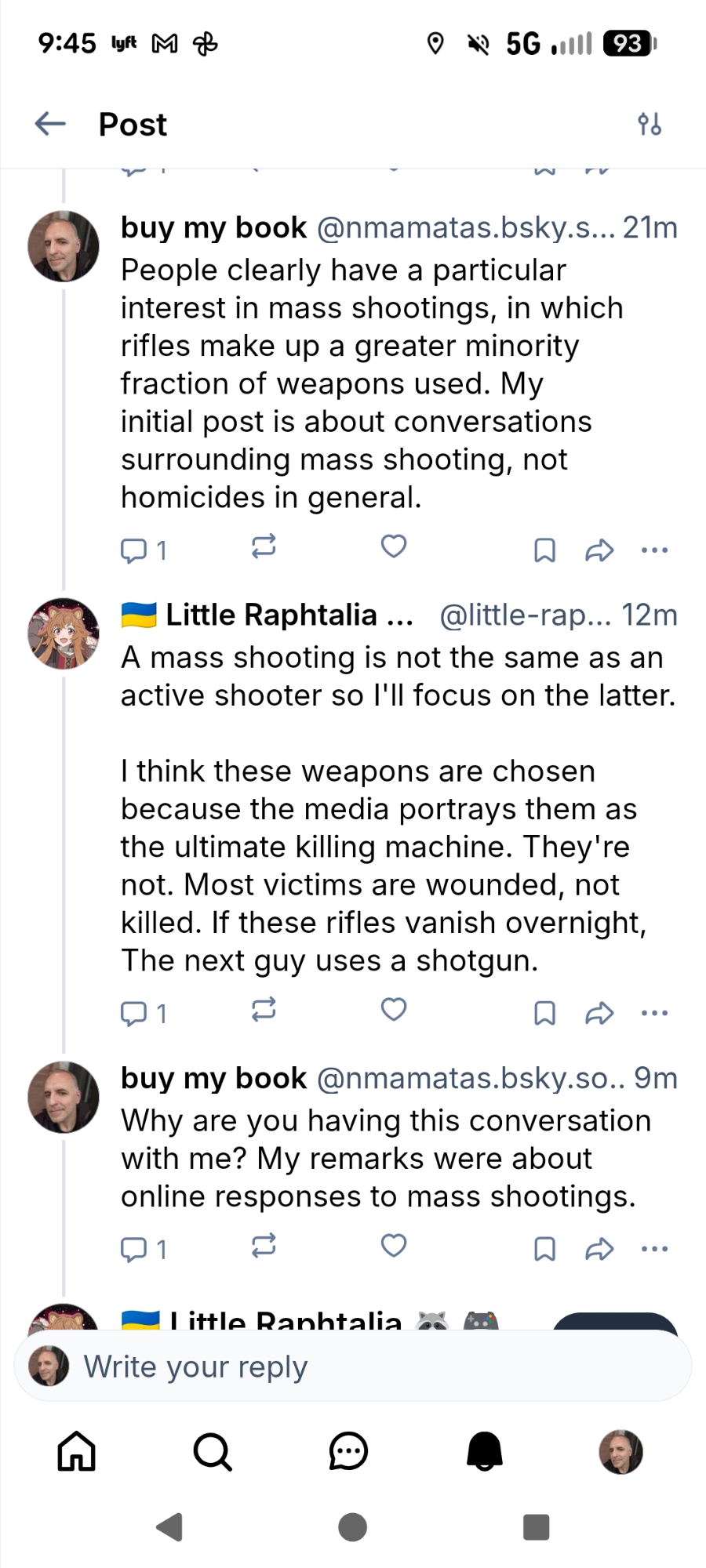The image size is (706, 1568).
Task: Open the @nmamatas.bsky.s... handle on 21m post
Action: 464,227
